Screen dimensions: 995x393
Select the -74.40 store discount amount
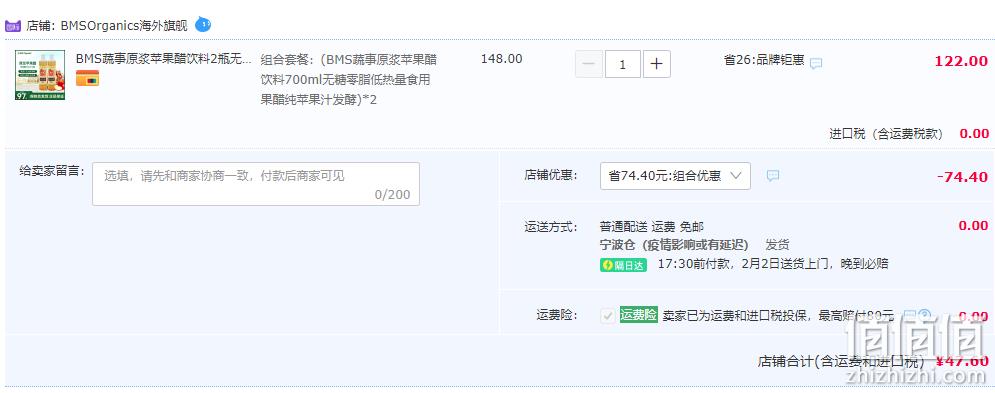click(x=963, y=177)
